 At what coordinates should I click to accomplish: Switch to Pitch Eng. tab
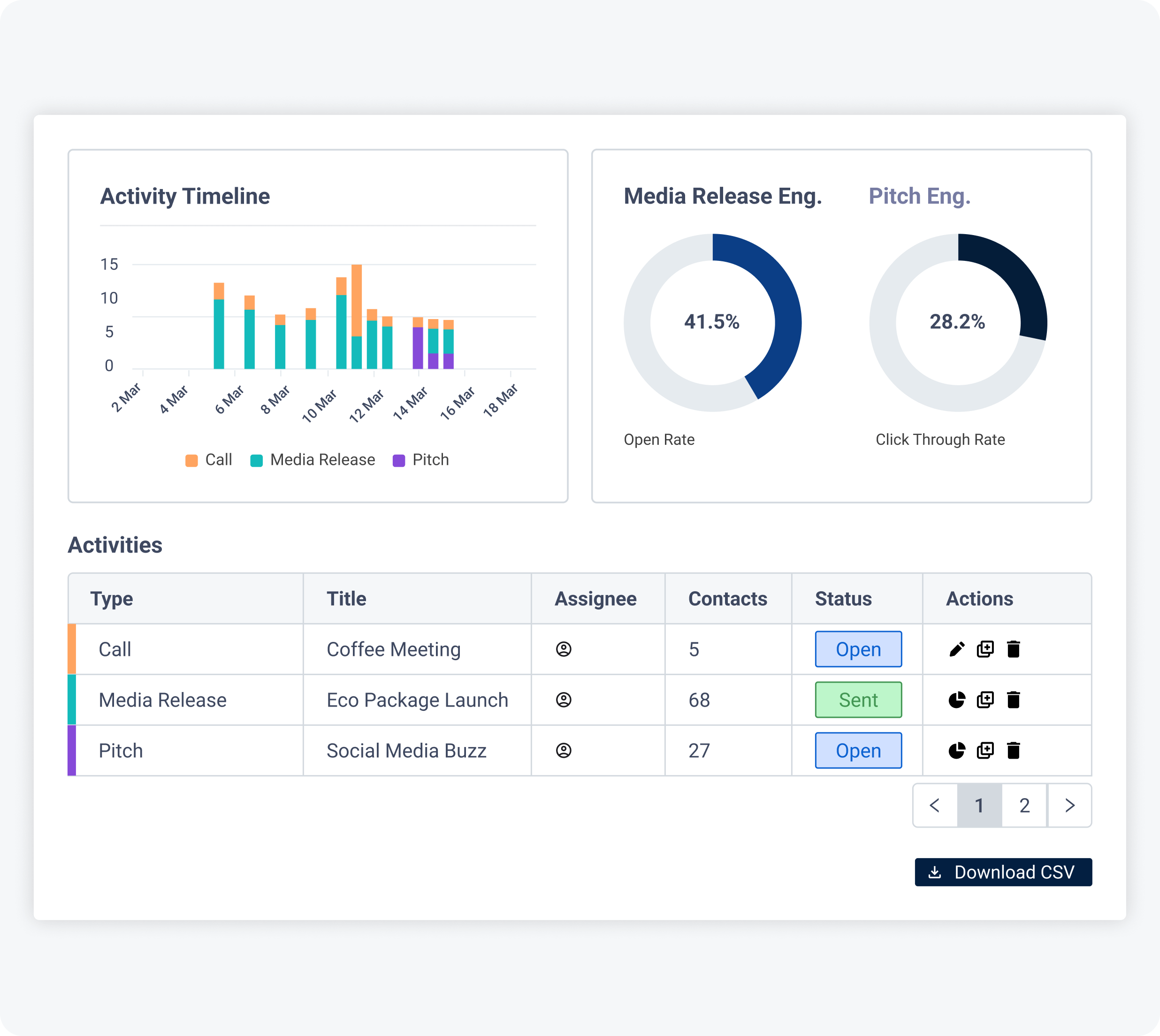click(919, 196)
